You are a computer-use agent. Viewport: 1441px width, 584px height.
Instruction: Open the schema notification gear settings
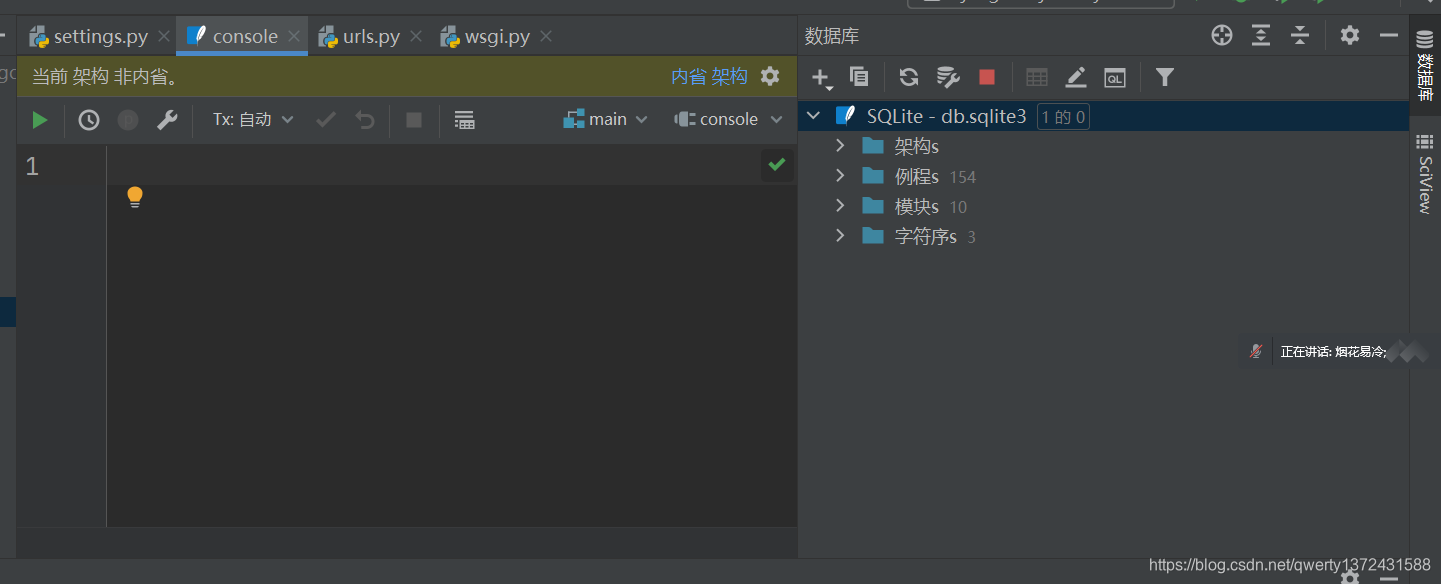tap(770, 76)
